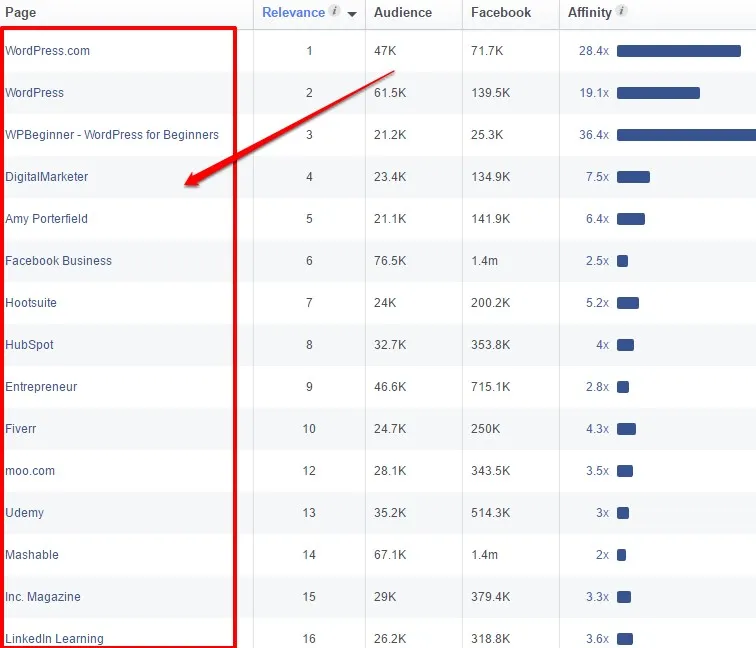Screen dimensions: 756x648
Task: Click the 32.7K audience value for HubSpot
Action: 390,345
